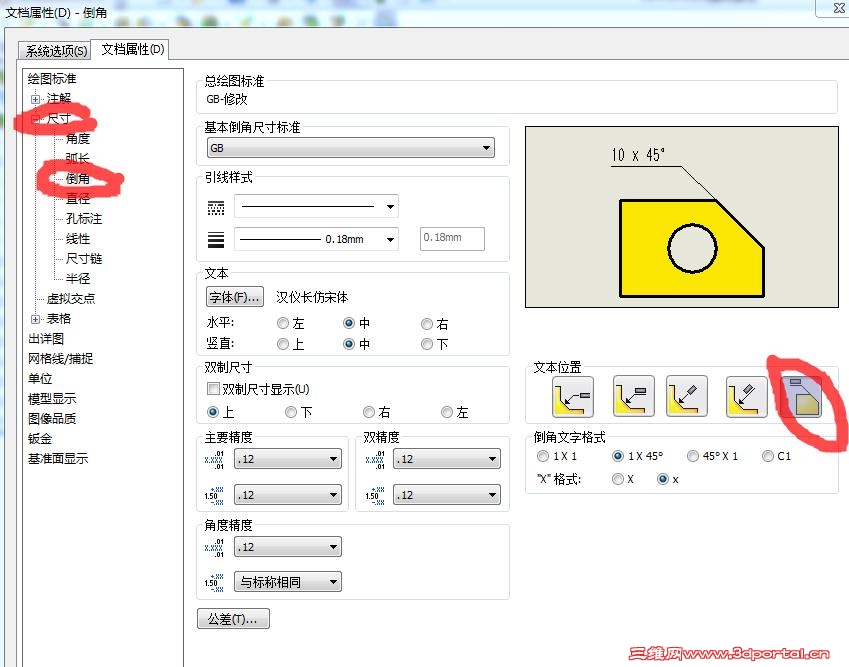This screenshot has width=849, height=667.
Task: Open 模型显示 settings
Action: coord(52,399)
